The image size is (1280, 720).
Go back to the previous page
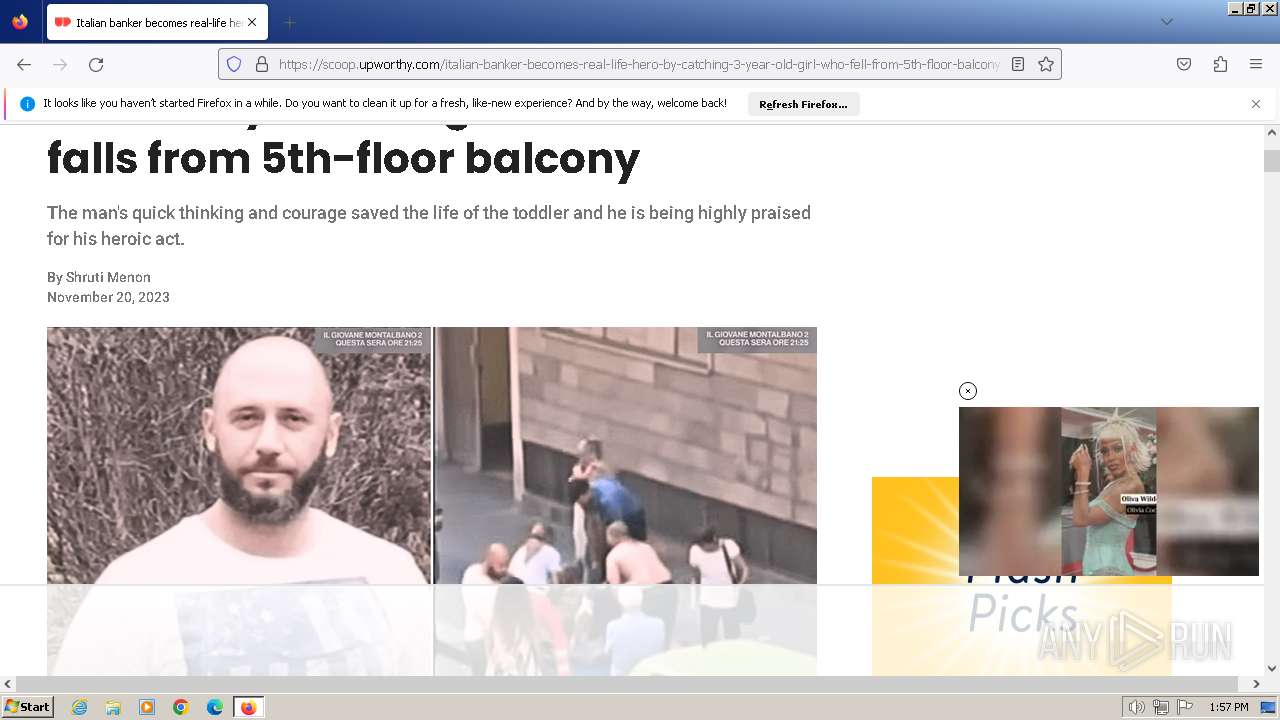tap(24, 64)
